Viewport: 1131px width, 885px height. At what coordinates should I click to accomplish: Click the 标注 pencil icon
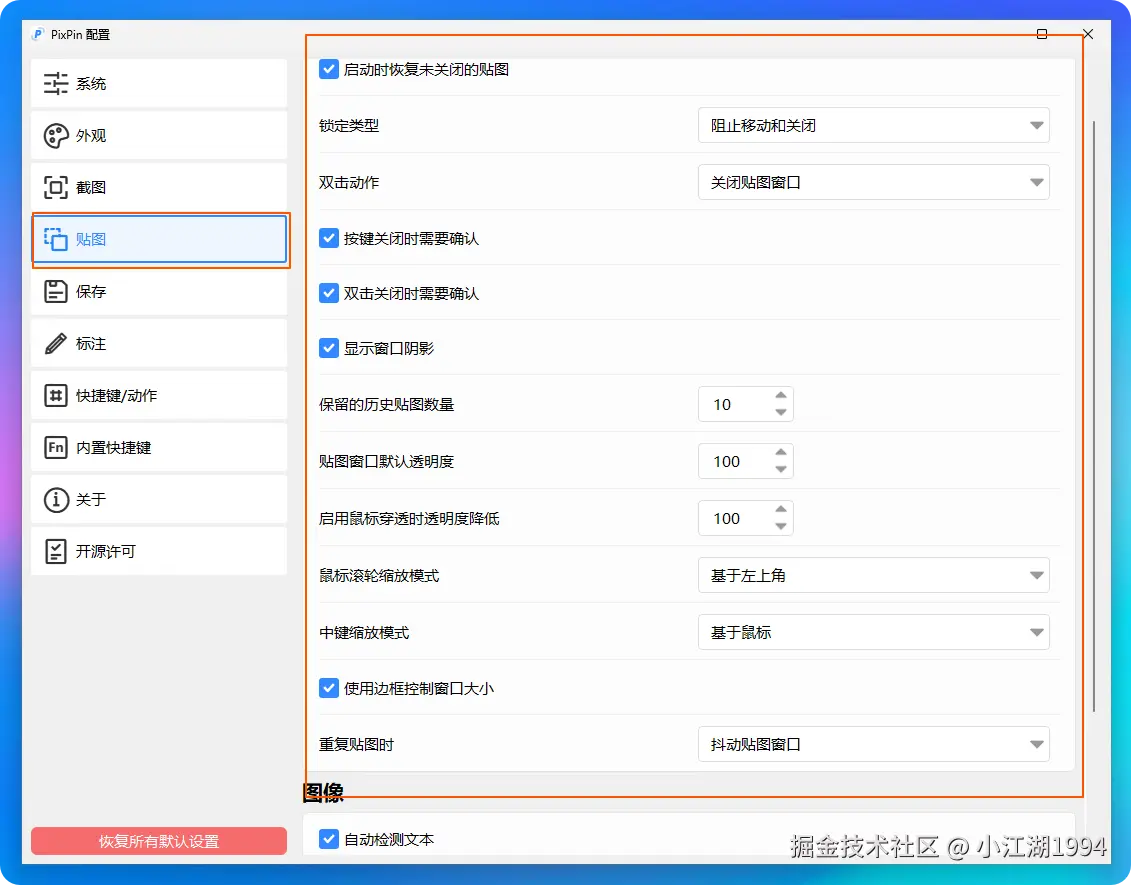coord(56,343)
